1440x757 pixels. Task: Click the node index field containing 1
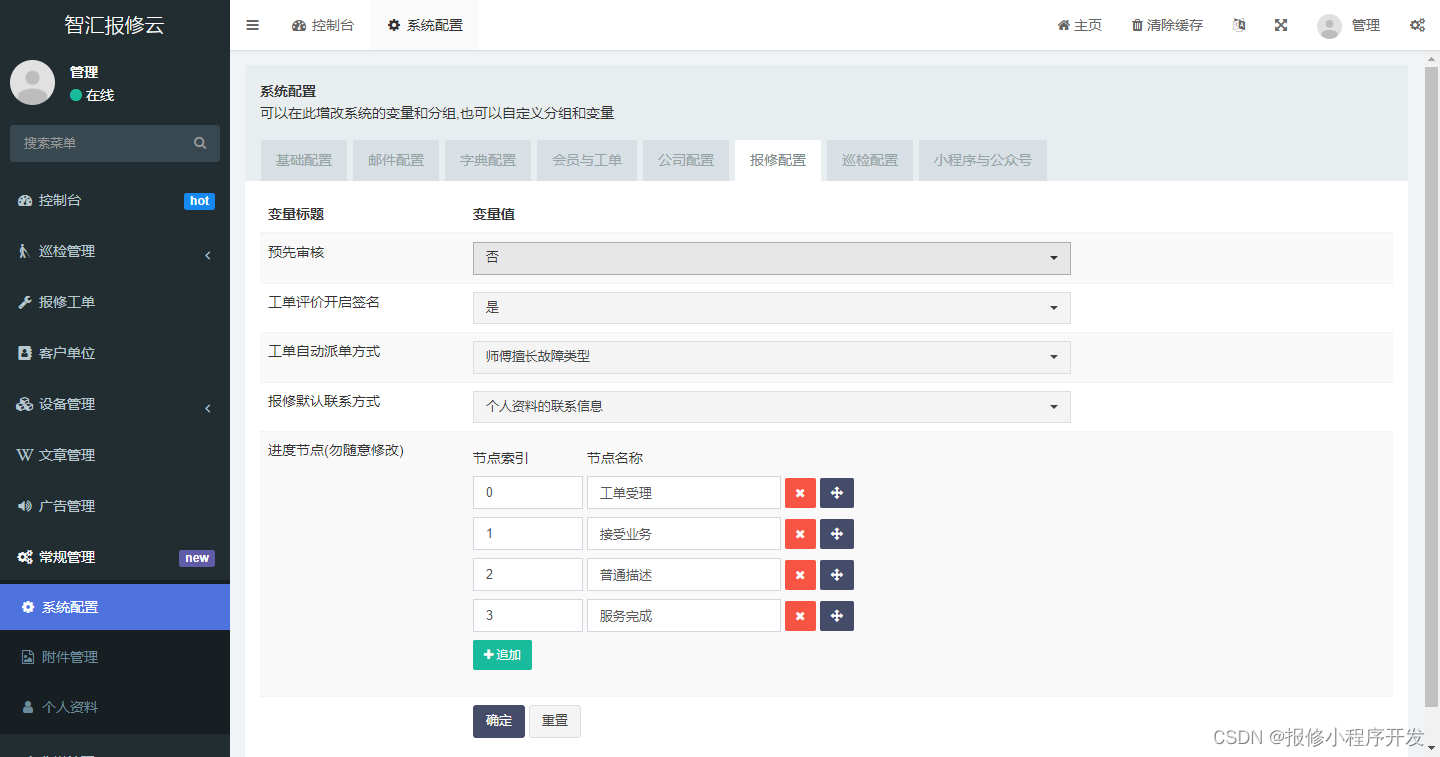tap(528, 534)
